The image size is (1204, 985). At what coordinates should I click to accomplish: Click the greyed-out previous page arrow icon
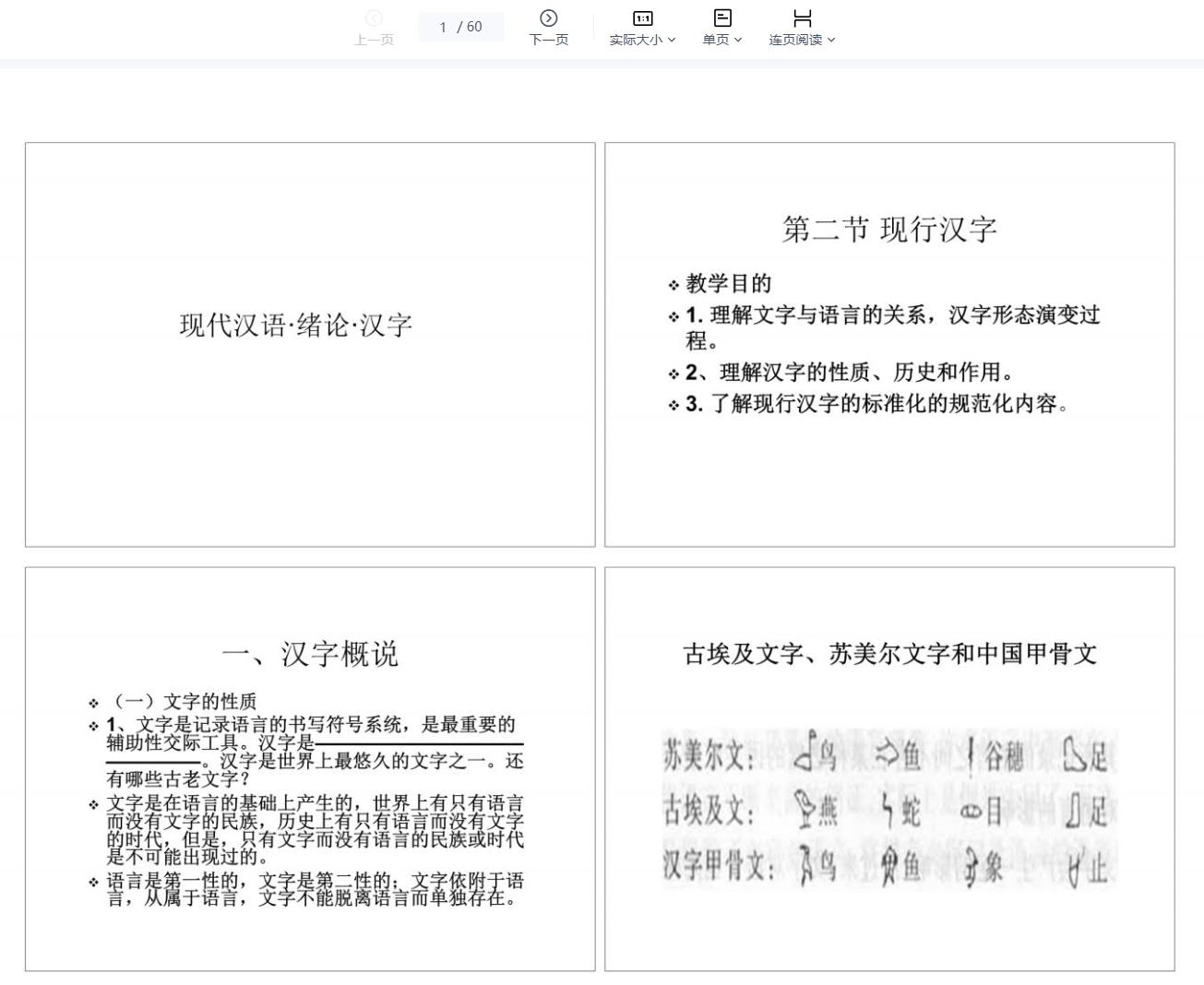pos(374,18)
